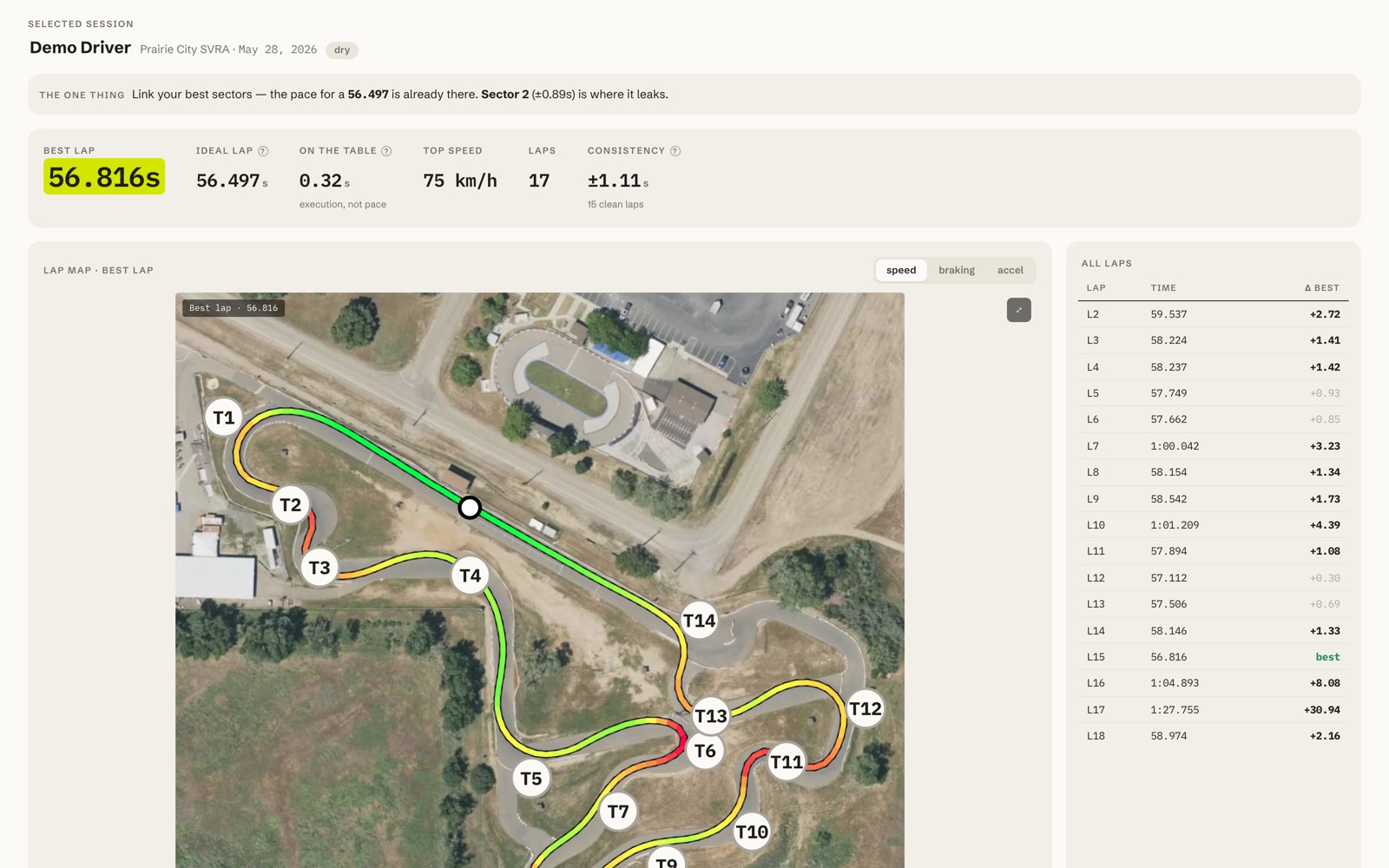Open lap L2 row 59.537
This screenshot has width=1389, height=868.
pos(1214,314)
